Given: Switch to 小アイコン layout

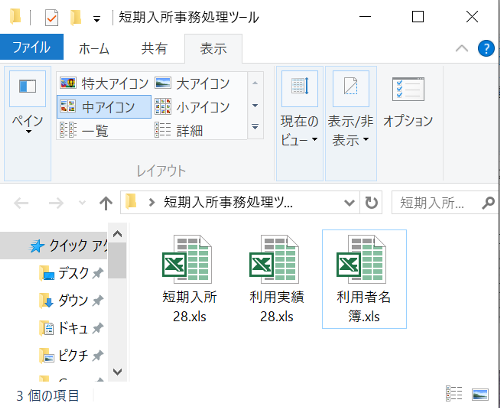Looking at the screenshot, I should click(x=192, y=107).
